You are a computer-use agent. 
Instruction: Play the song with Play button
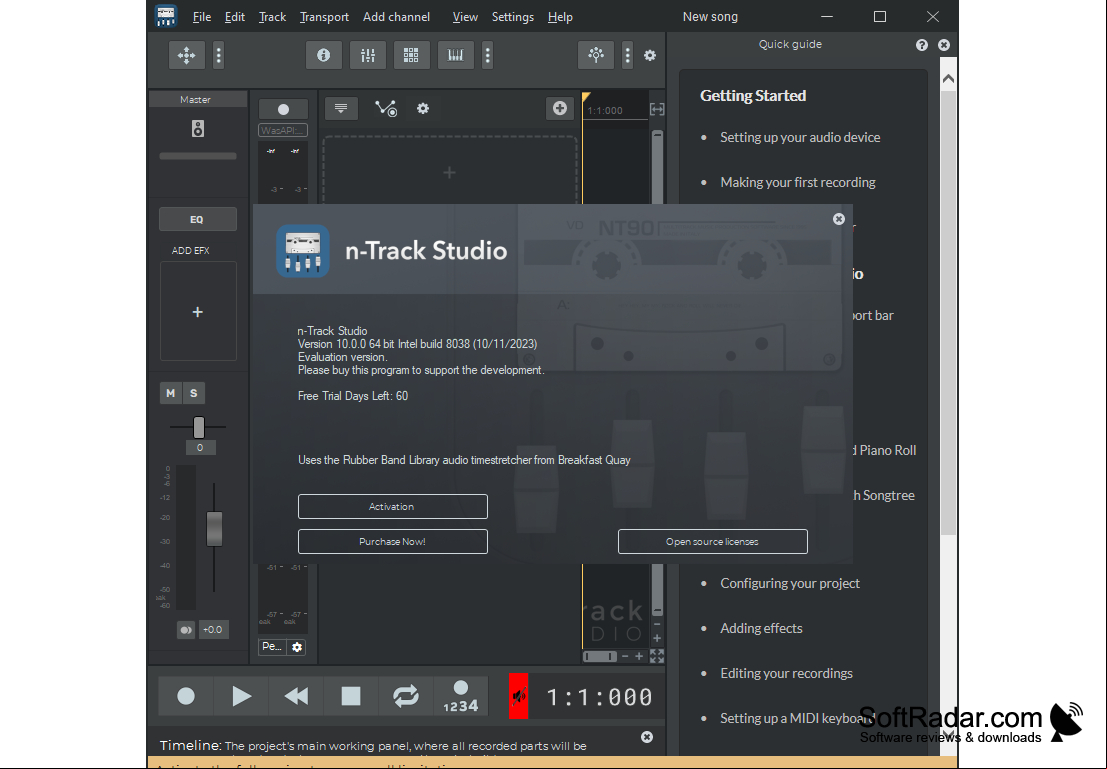[x=241, y=696]
